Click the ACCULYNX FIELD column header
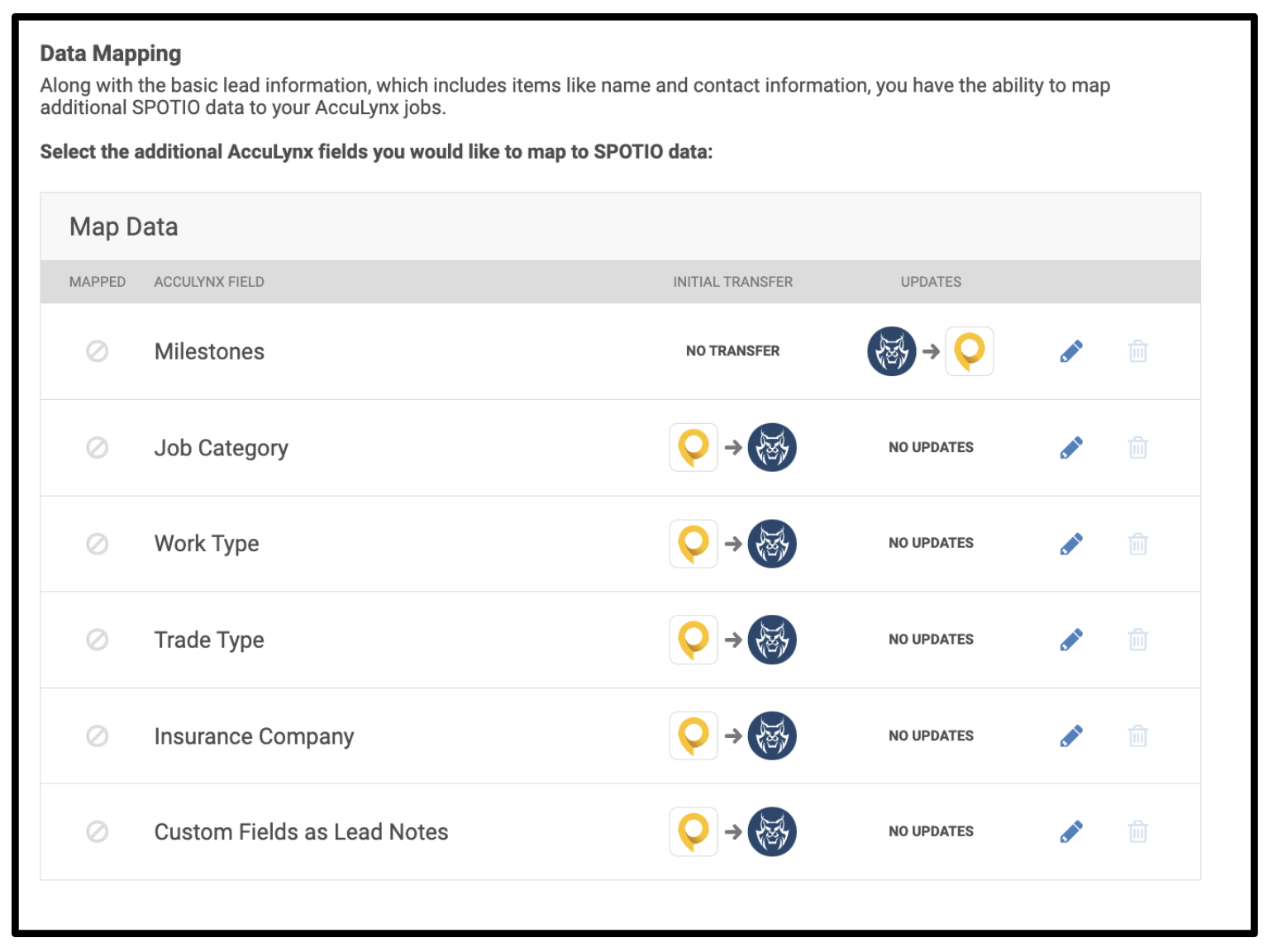 (x=209, y=282)
